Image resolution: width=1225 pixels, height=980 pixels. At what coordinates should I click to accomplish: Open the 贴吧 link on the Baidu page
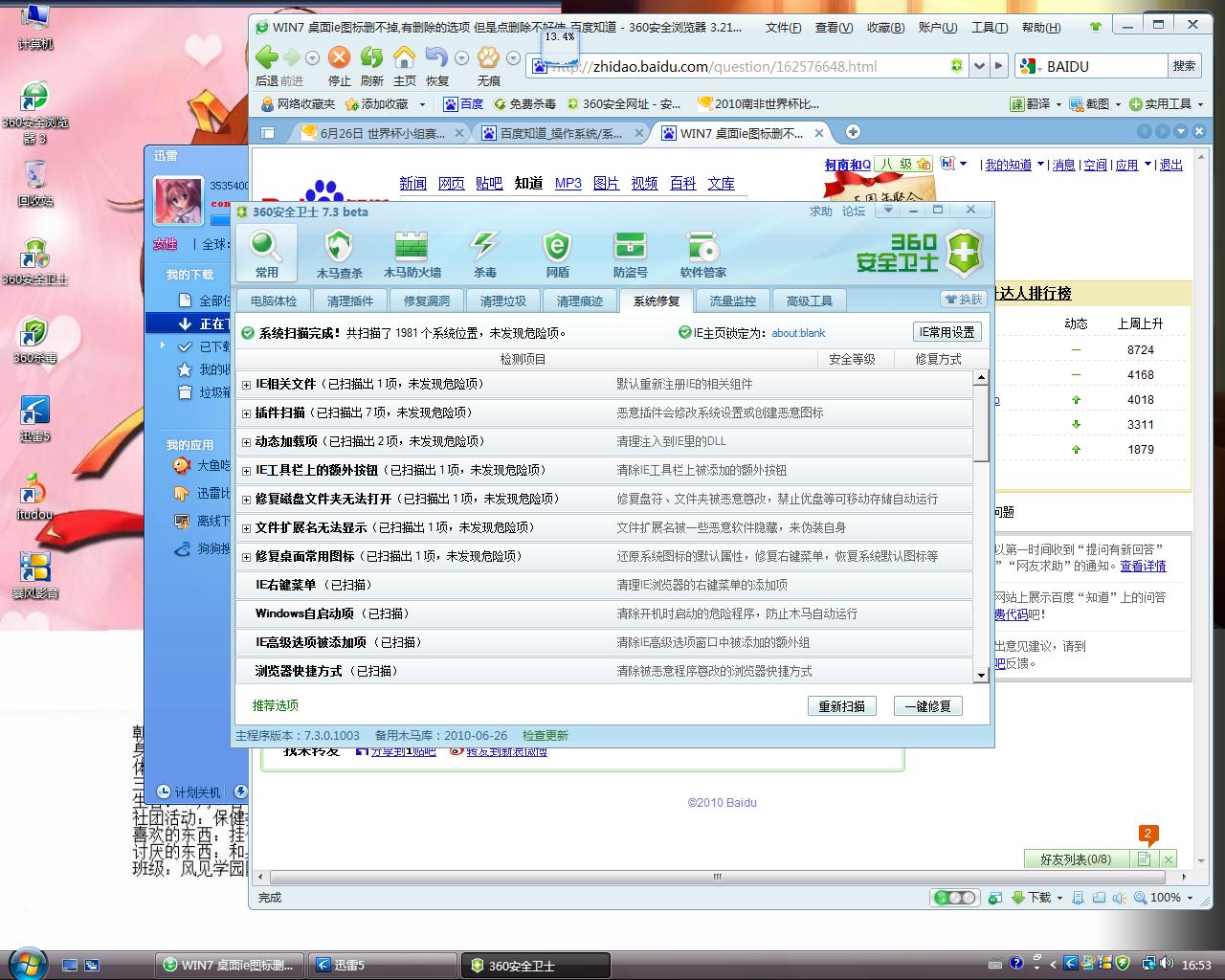489,183
